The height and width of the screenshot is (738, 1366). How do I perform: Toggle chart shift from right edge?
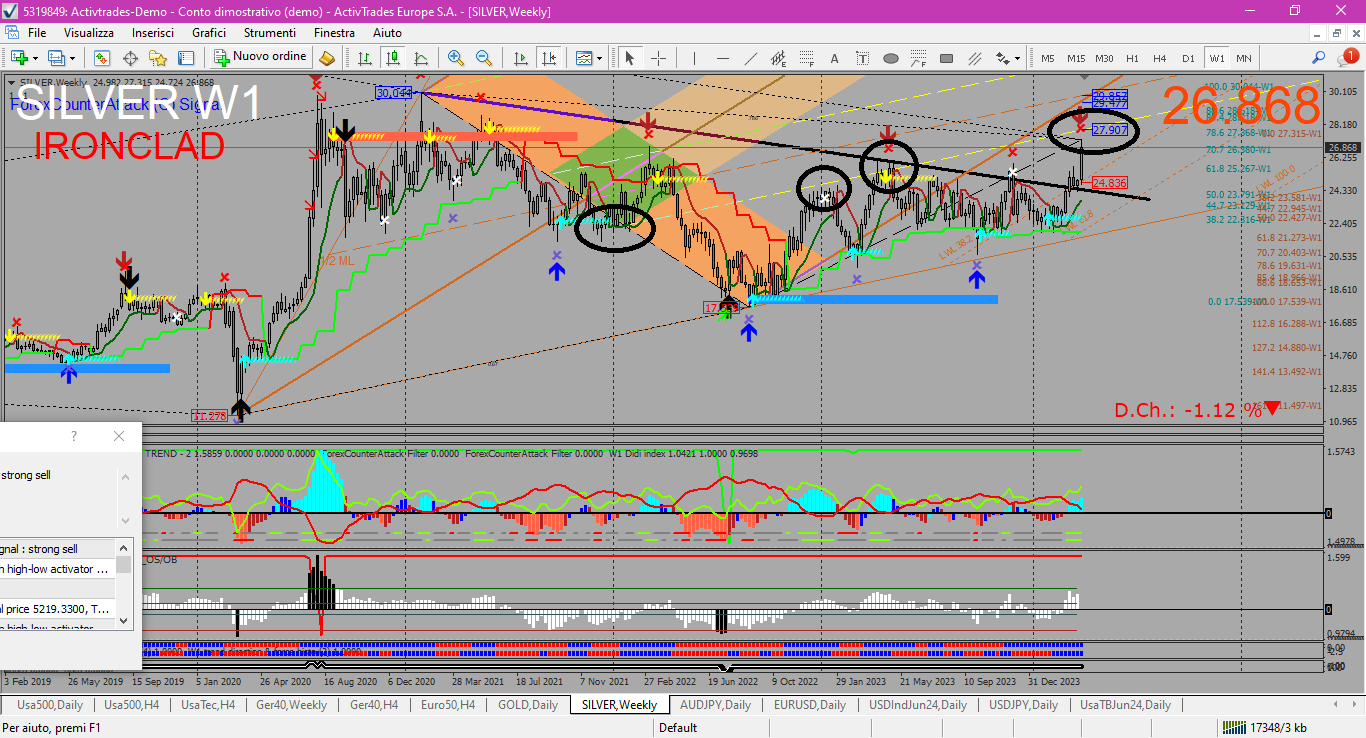pos(549,58)
